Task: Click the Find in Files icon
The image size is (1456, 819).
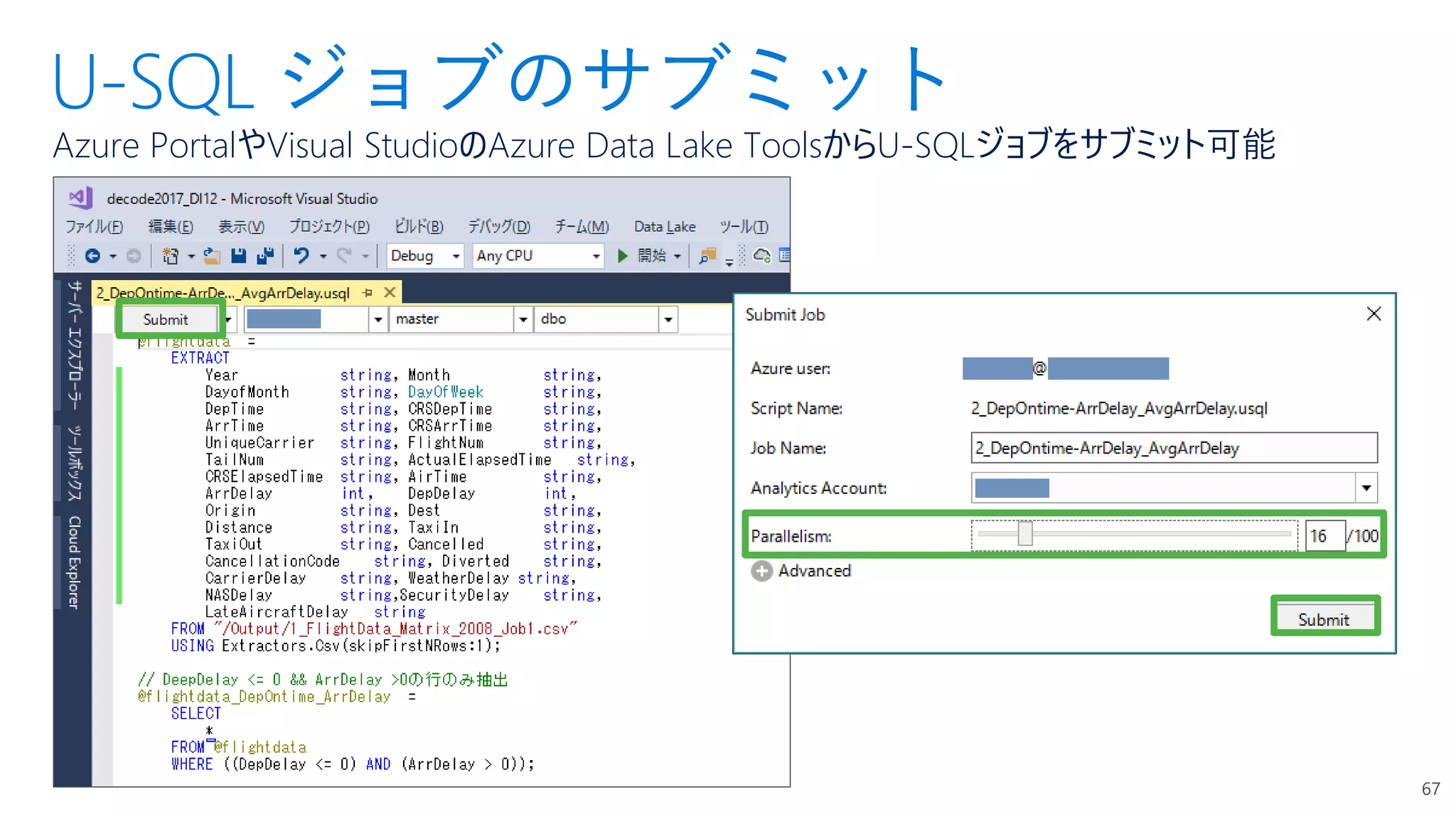Action: pyautogui.click(x=707, y=256)
